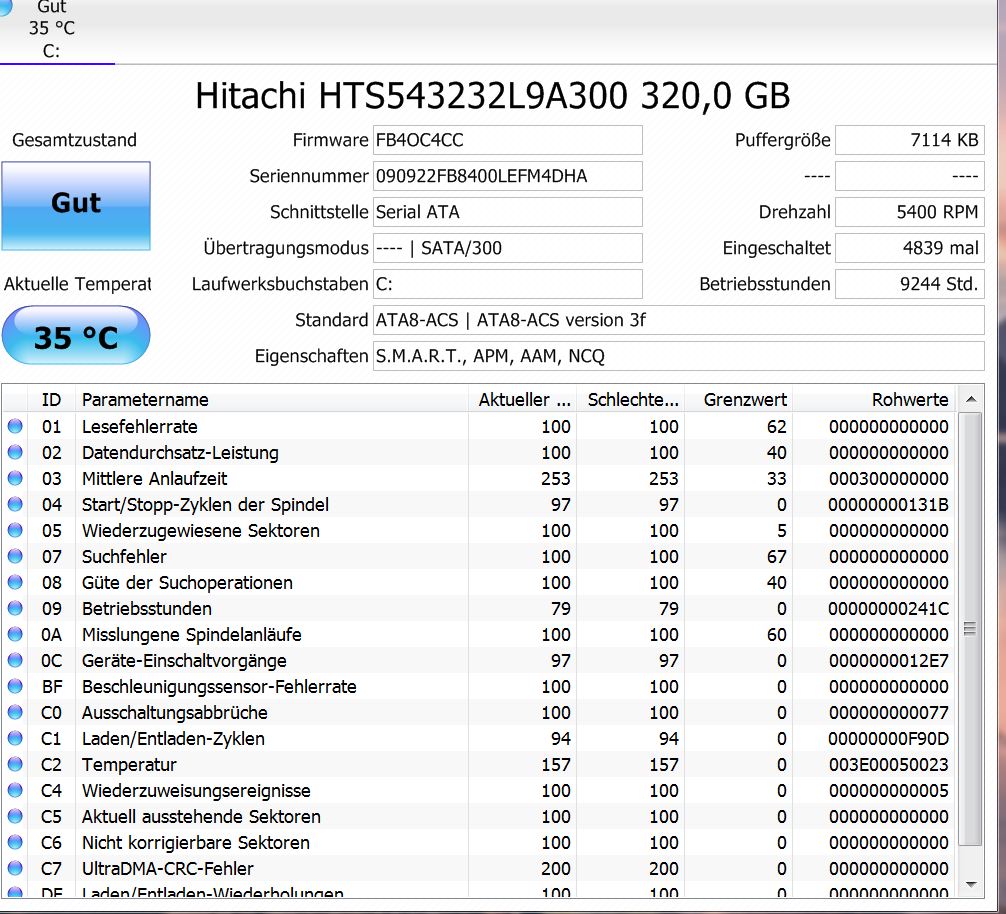Click status icon of UltraDMA-CRC-Fehler row
Viewport: 1006px width, 914px height.
click(15, 868)
